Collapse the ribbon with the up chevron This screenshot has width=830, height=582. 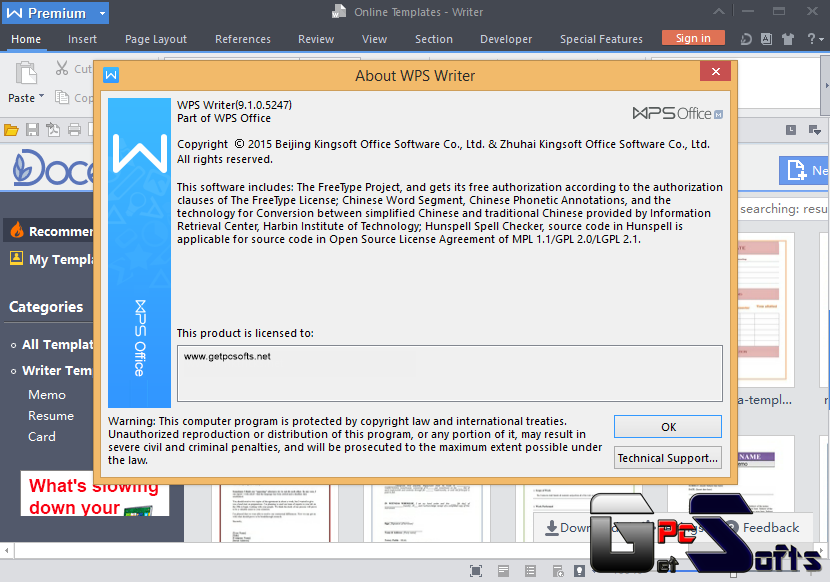pos(719,11)
